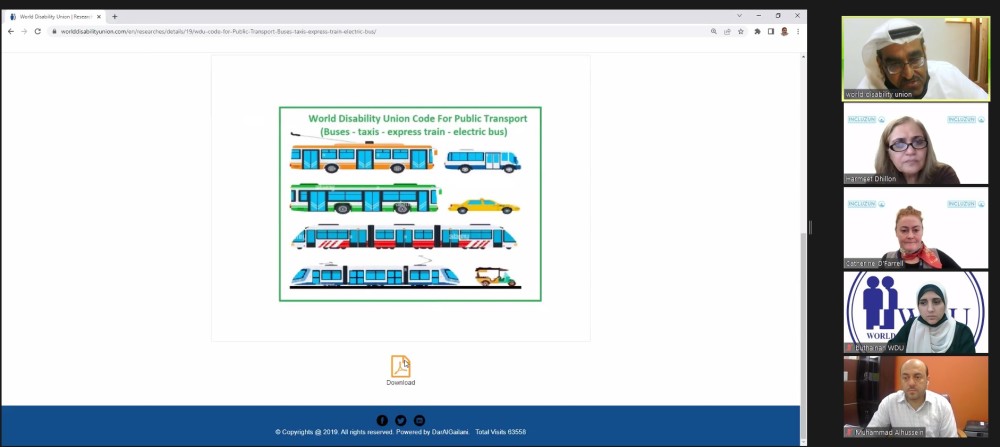The height and width of the screenshot is (447, 1000).
Task: Open the Chrome profile avatar
Action: (784, 31)
